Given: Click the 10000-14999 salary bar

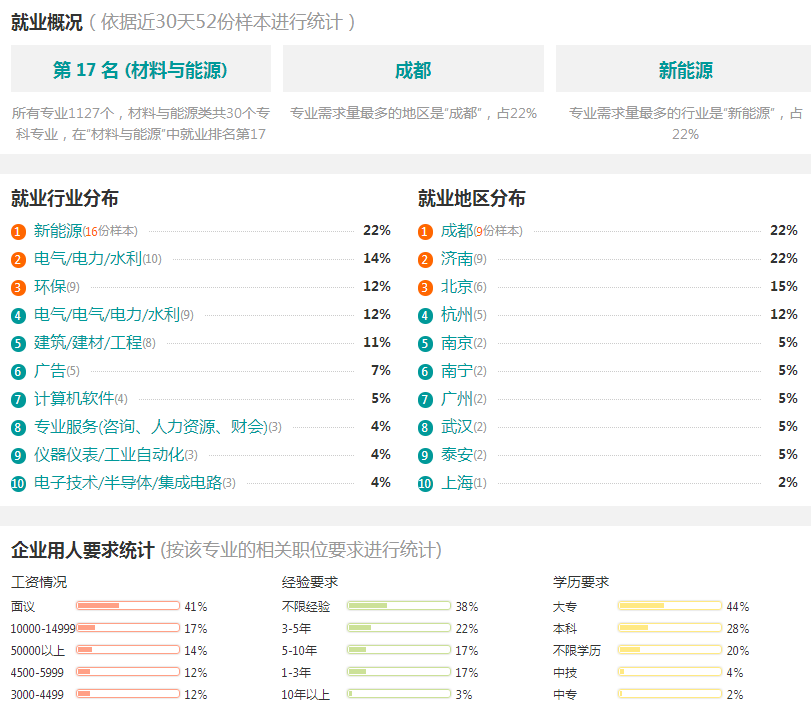Looking at the screenshot, I should pos(128,628).
